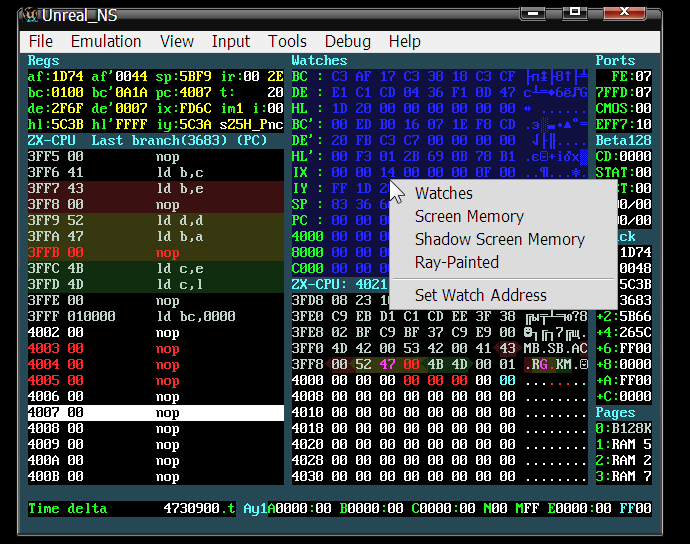This screenshot has height=544, width=690.
Task: Select the hl:5C3B register value
Action: tap(55, 125)
